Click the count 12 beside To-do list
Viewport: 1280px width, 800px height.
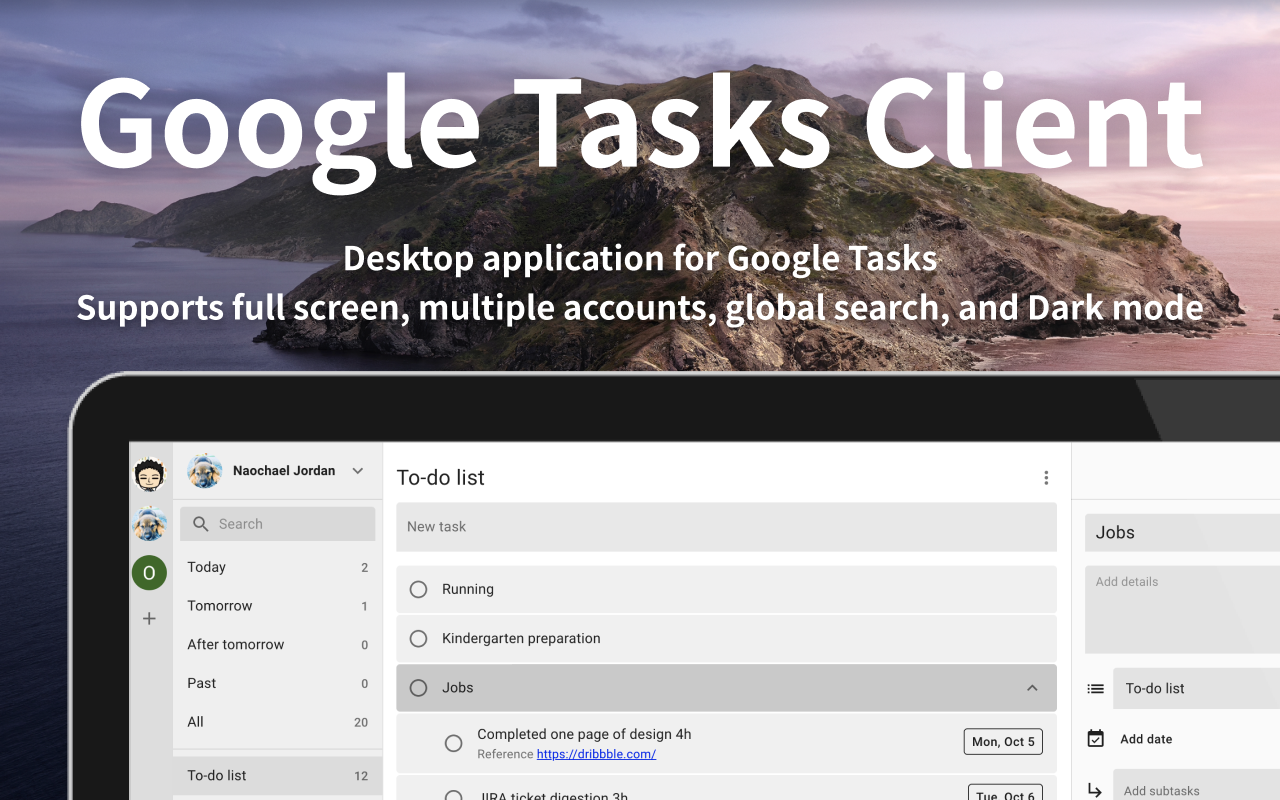361,776
